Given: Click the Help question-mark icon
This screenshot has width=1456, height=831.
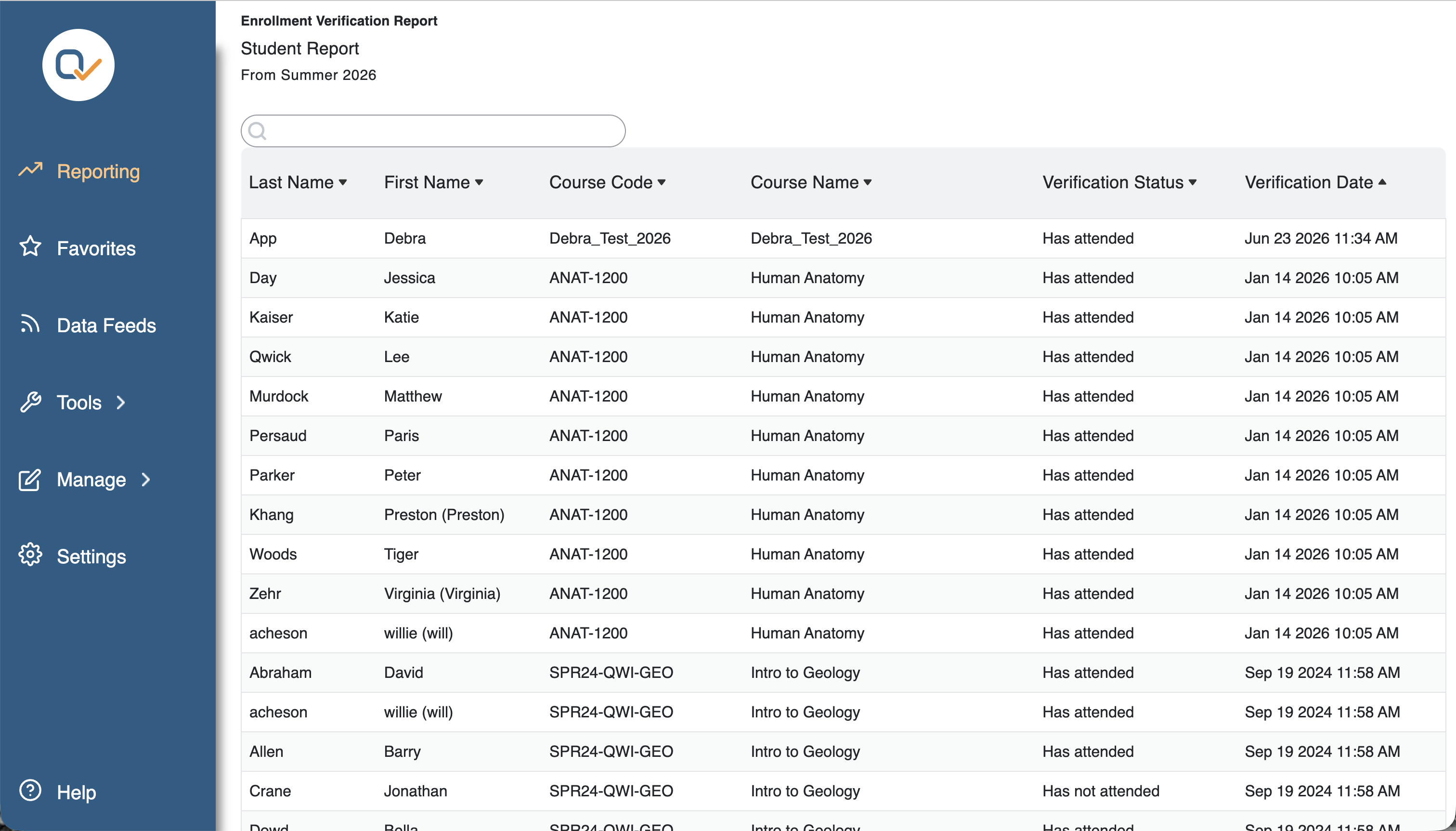Looking at the screenshot, I should coord(30,791).
